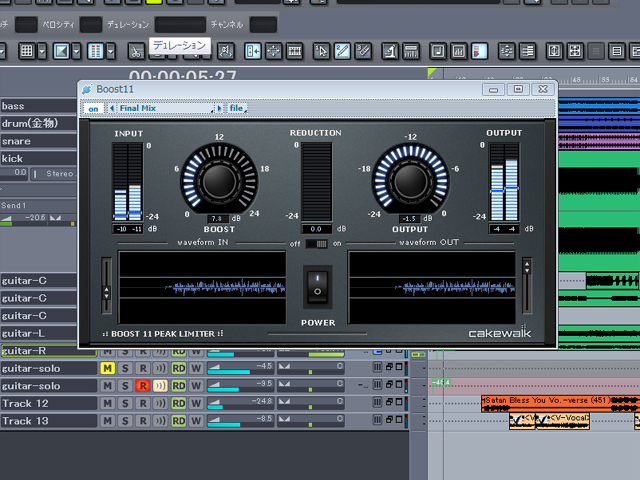Click the BOOST knob
The image size is (640, 480).
[x=219, y=181]
